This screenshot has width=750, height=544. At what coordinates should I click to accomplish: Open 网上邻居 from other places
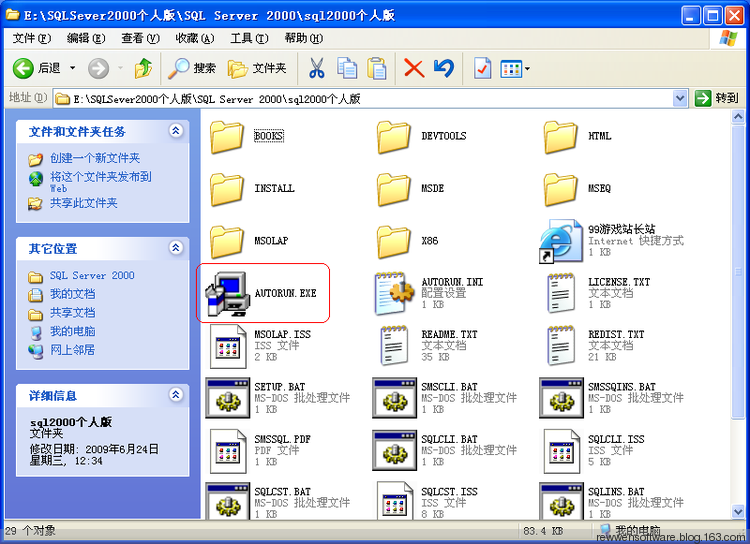click(x=72, y=350)
